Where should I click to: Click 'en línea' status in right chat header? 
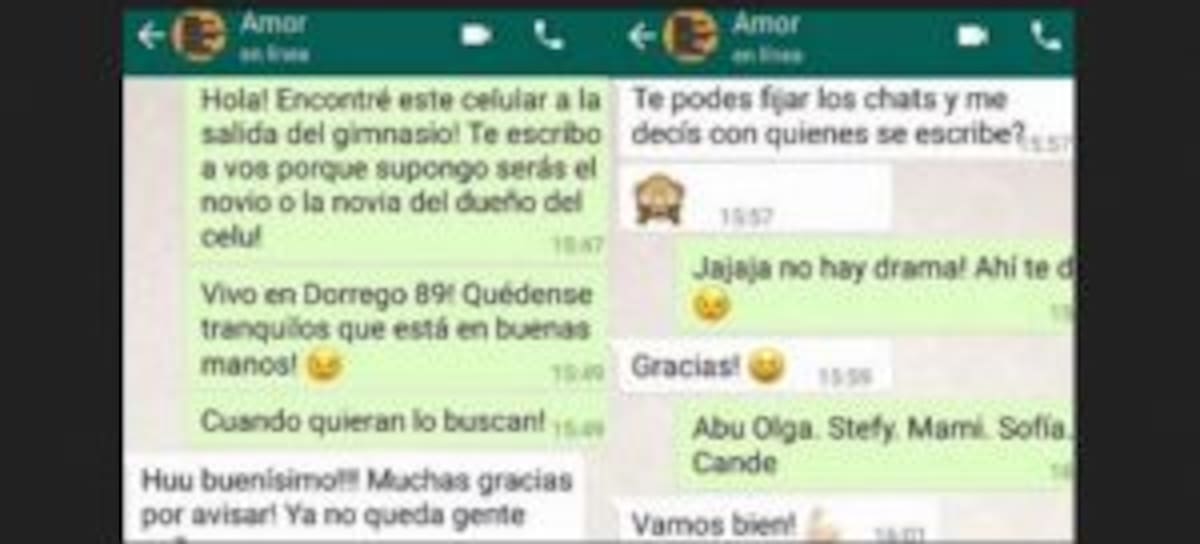click(767, 54)
